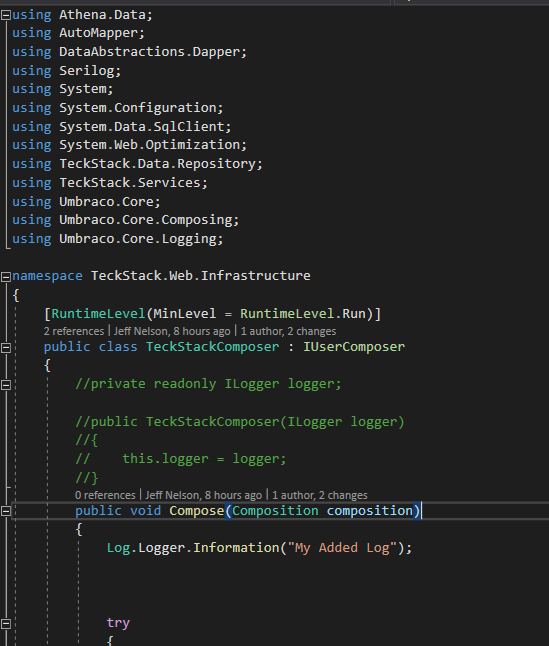The width and height of the screenshot is (549, 646).
Task: Click commented constructor 'TeckStackComposer(ILogger logger)'
Action: 275,422
